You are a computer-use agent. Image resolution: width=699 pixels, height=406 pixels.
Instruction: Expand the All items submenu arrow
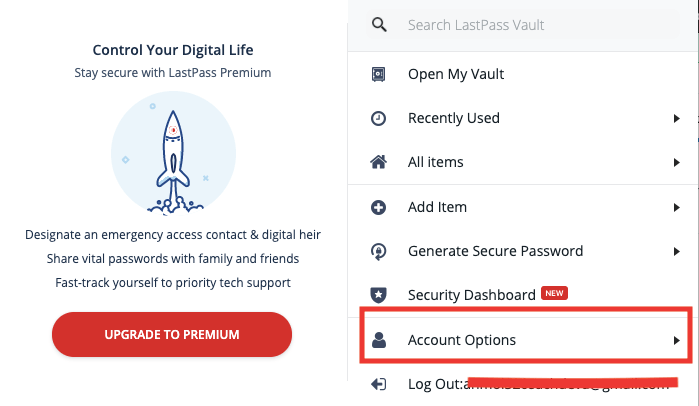(x=677, y=163)
